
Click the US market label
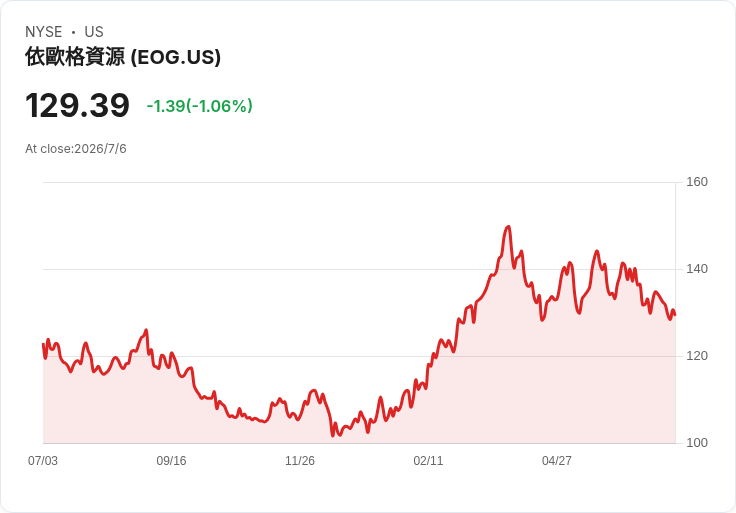(x=94, y=32)
